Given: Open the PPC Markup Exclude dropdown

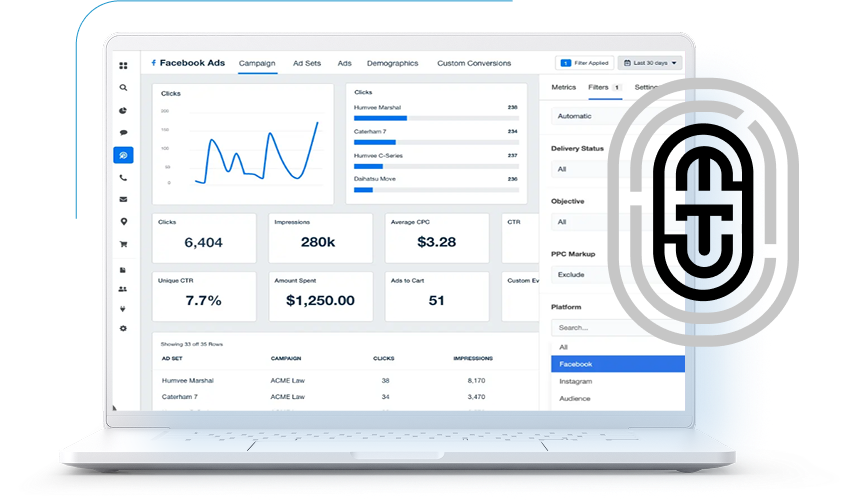Looking at the screenshot, I should click(618, 274).
